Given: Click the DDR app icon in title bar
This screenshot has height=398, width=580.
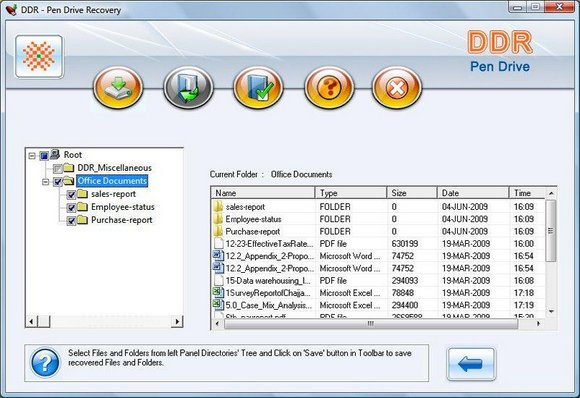Looking at the screenshot, I should tap(11, 9).
